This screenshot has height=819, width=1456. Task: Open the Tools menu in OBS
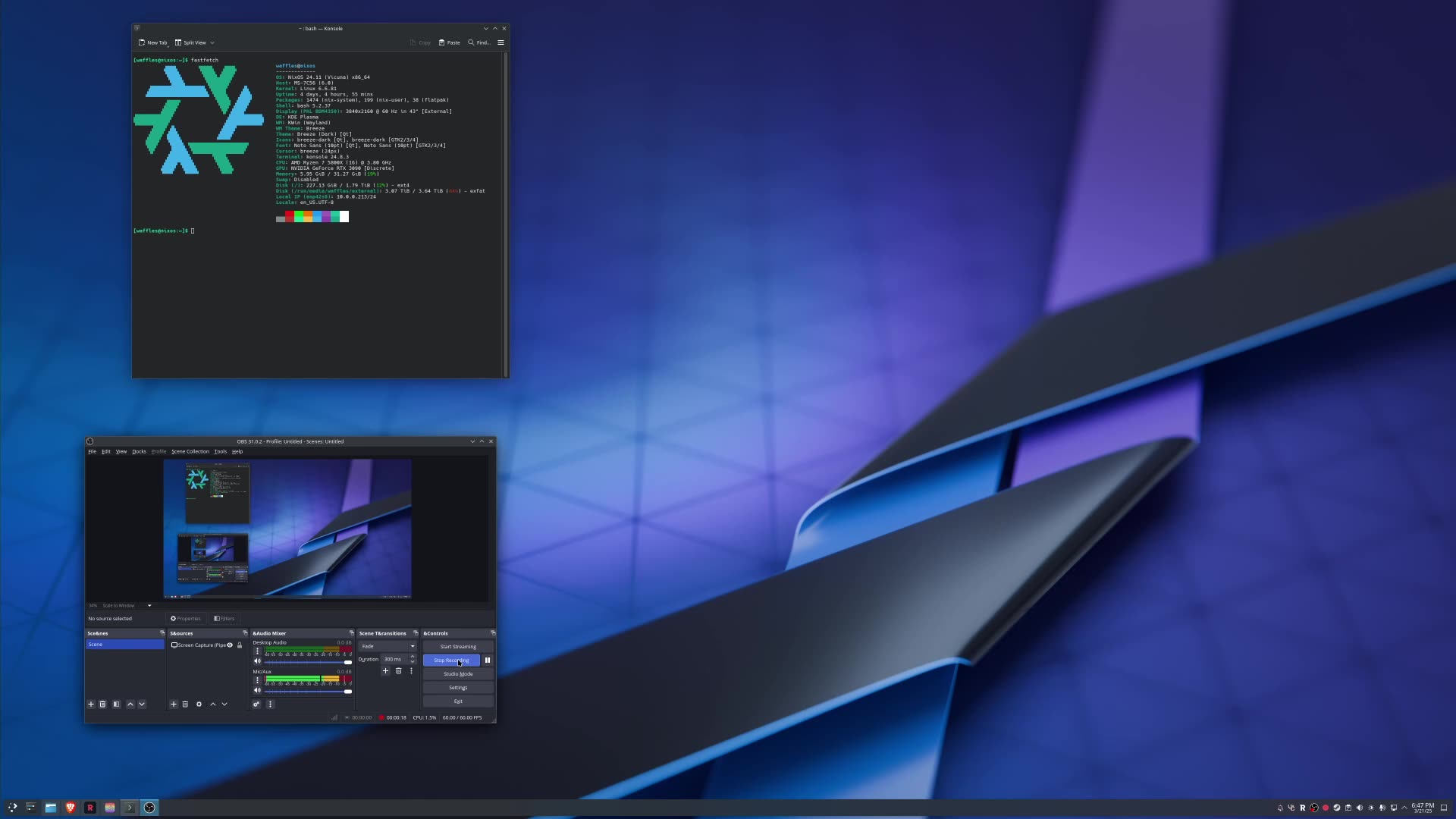pos(221,451)
